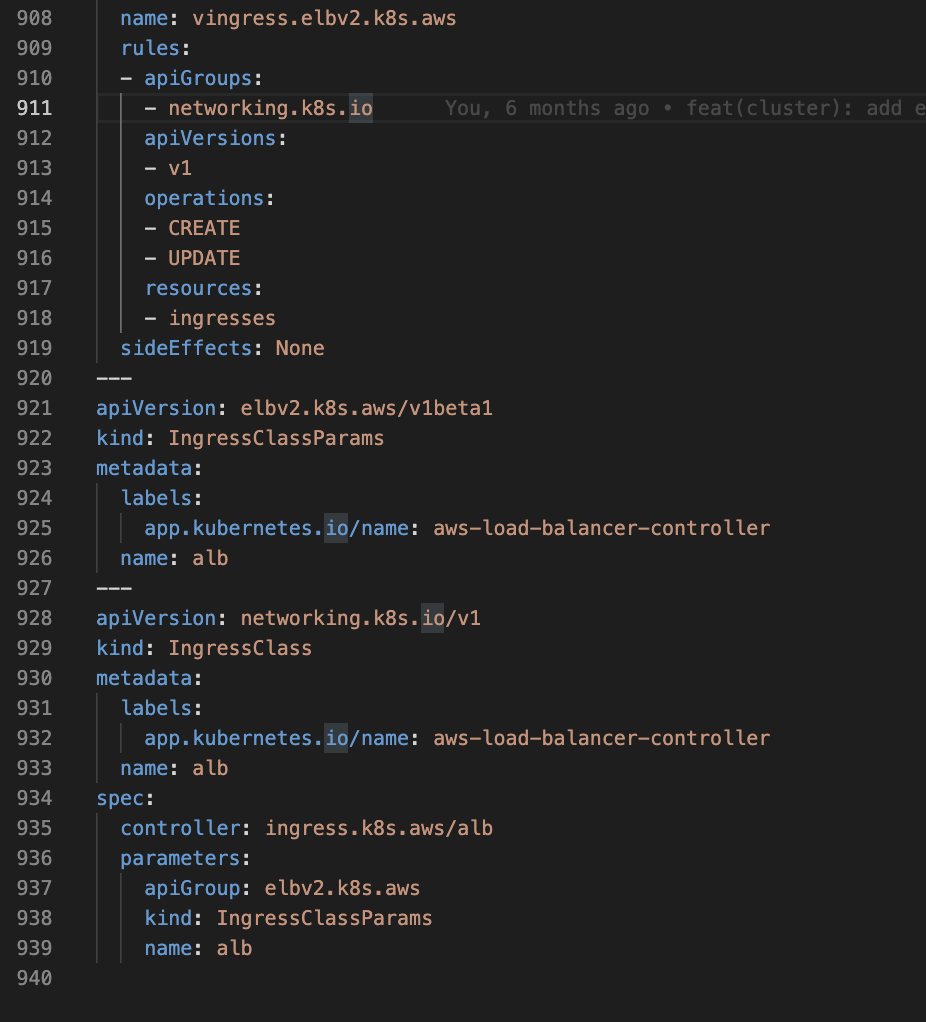Click aws-load-balancer-controller on line 925
This screenshot has height=1022, width=926.
click(601, 528)
